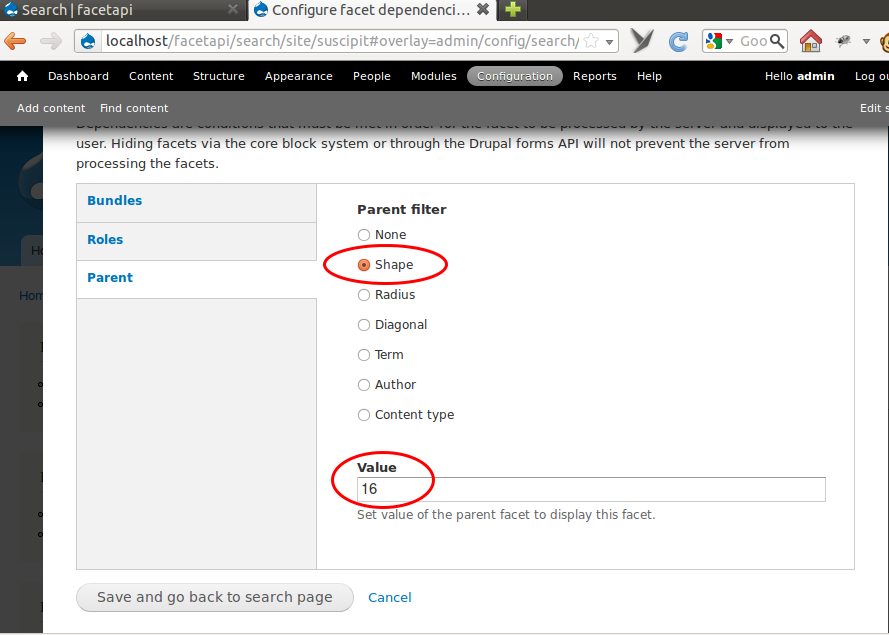
Task: Select the Radius parent filter radio
Action: tap(364, 295)
